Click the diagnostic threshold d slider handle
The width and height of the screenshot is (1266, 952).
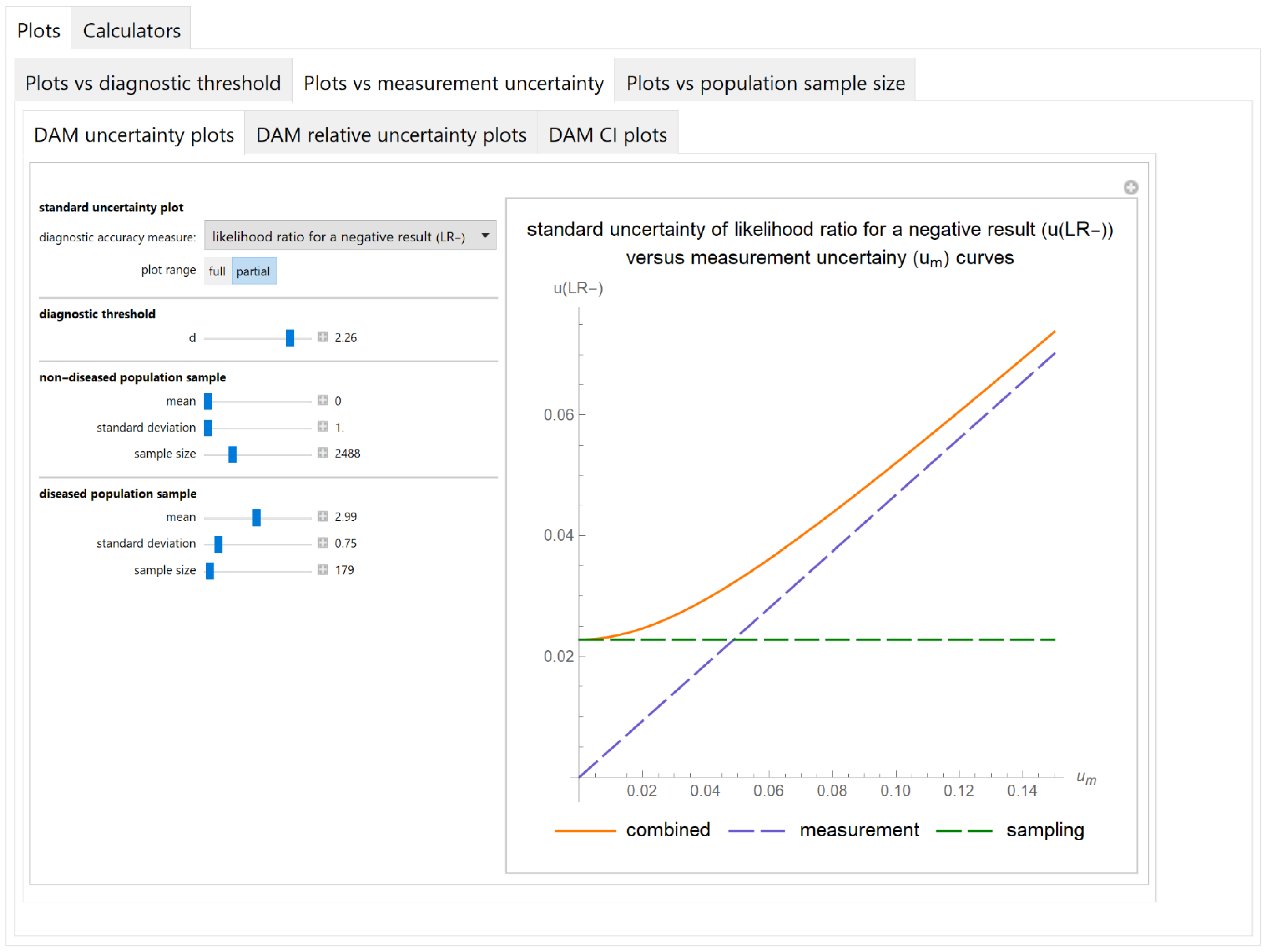coord(290,338)
